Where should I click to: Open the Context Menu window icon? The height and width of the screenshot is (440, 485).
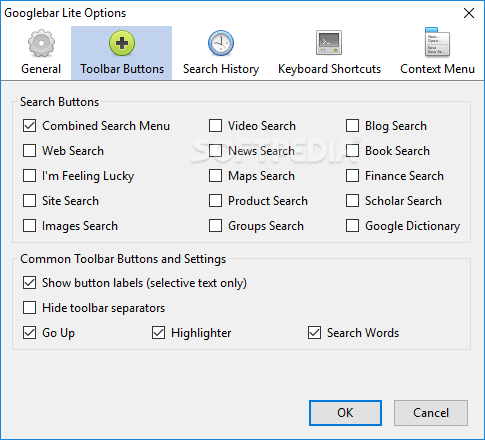coord(437,42)
